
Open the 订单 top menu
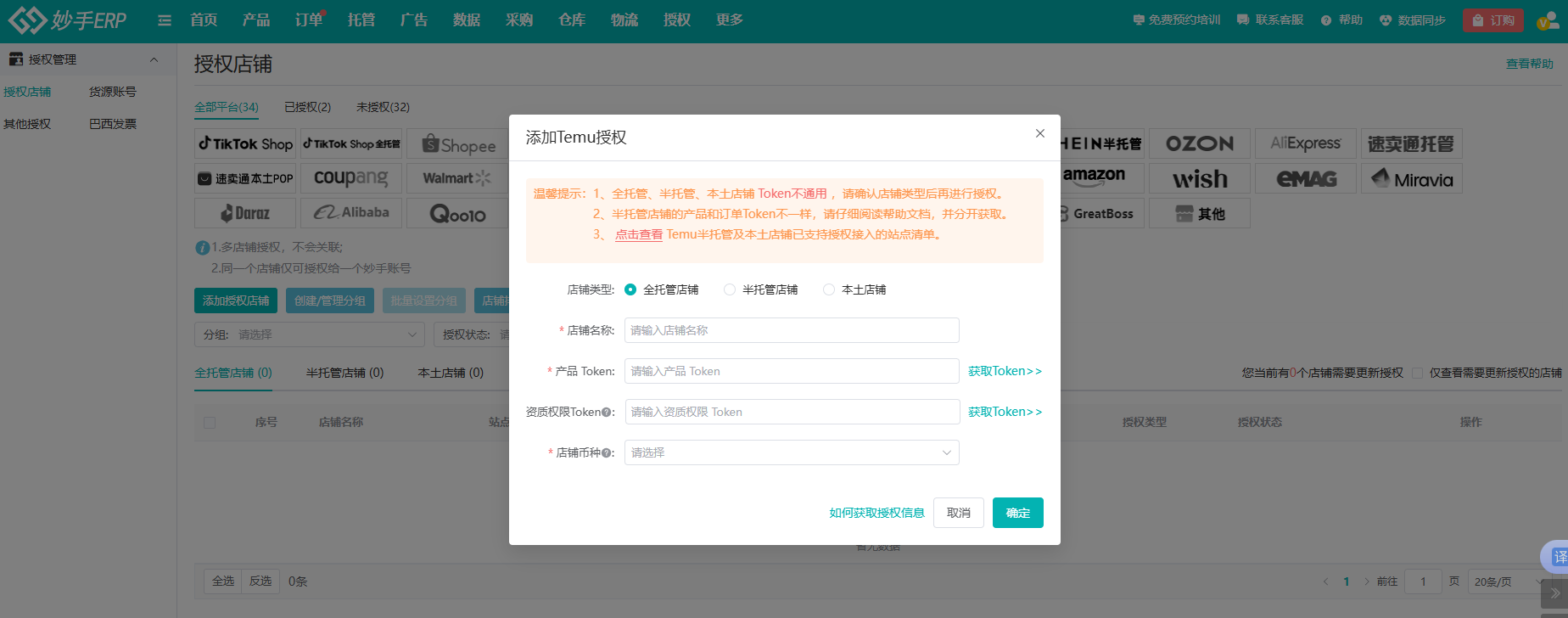click(x=308, y=20)
